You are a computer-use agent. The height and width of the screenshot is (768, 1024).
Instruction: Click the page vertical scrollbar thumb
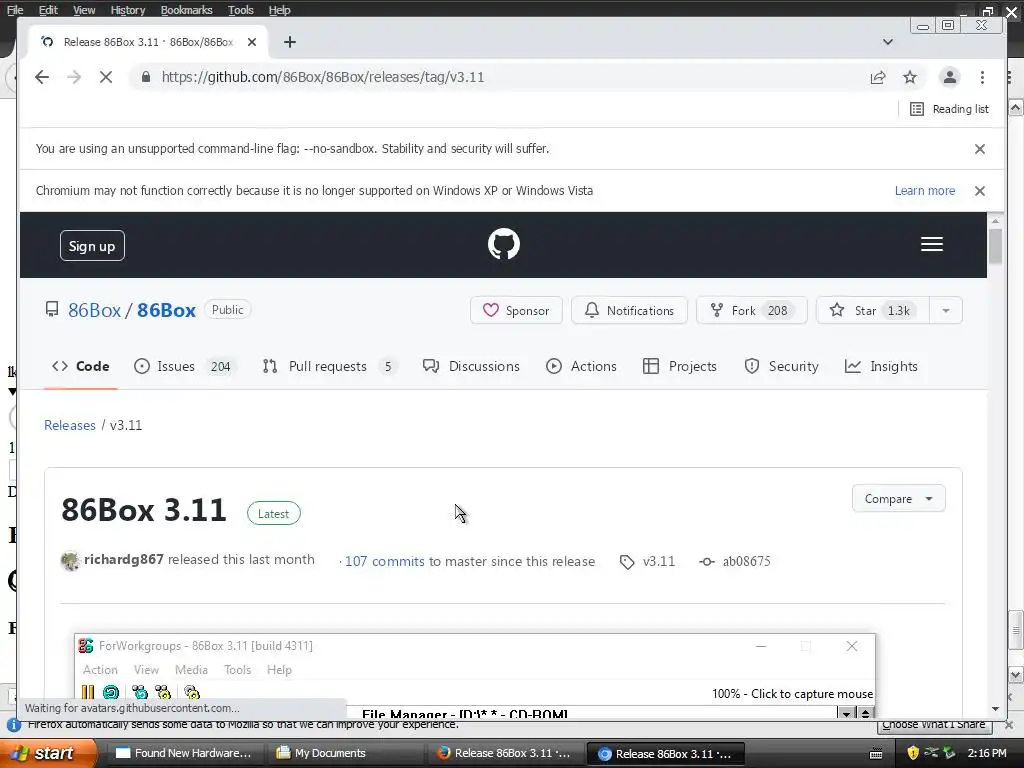(x=995, y=246)
